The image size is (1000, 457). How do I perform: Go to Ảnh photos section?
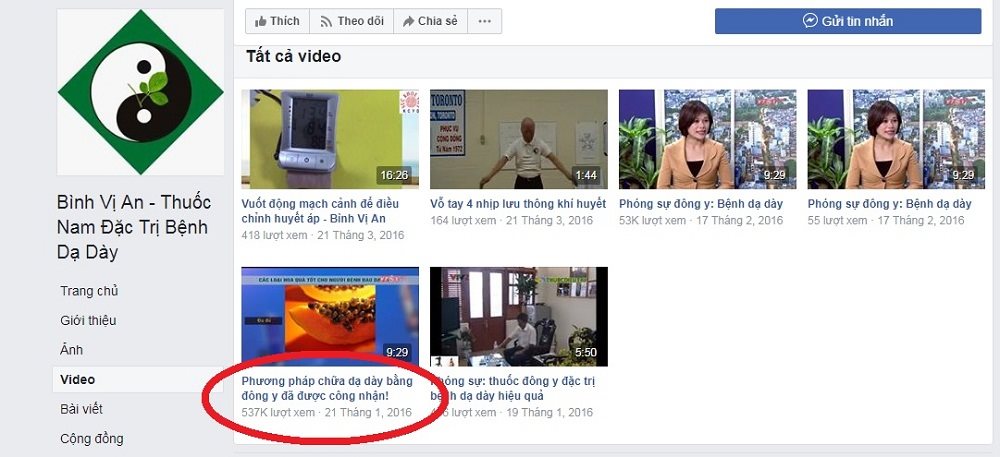[x=71, y=350]
